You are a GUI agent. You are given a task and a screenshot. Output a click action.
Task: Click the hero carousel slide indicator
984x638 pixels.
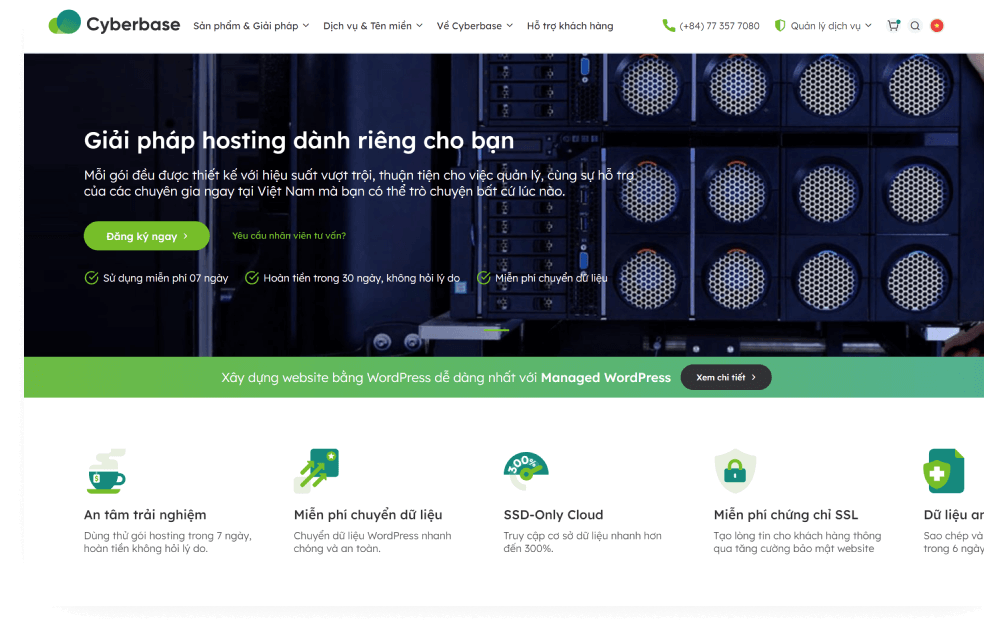(x=497, y=329)
